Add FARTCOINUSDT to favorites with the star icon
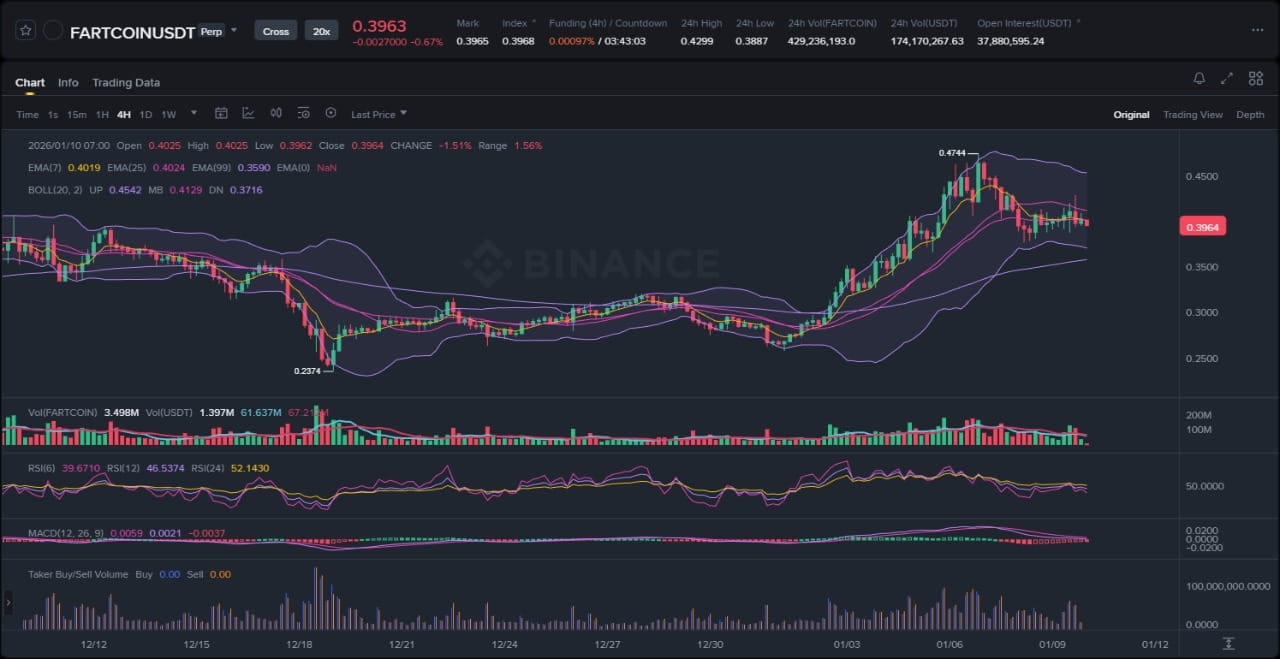The image size is (1280, 659). (26, 31)
